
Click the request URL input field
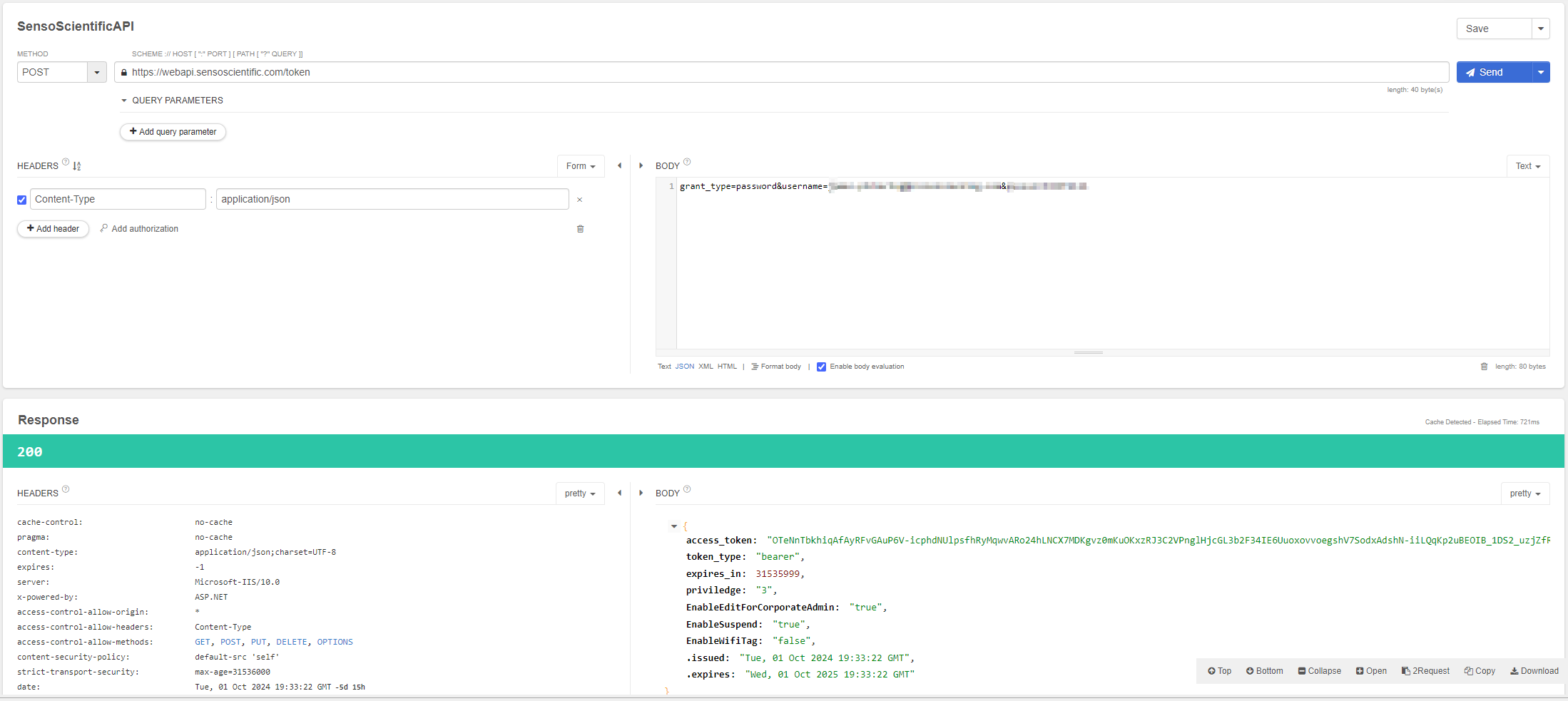point(781,72)
